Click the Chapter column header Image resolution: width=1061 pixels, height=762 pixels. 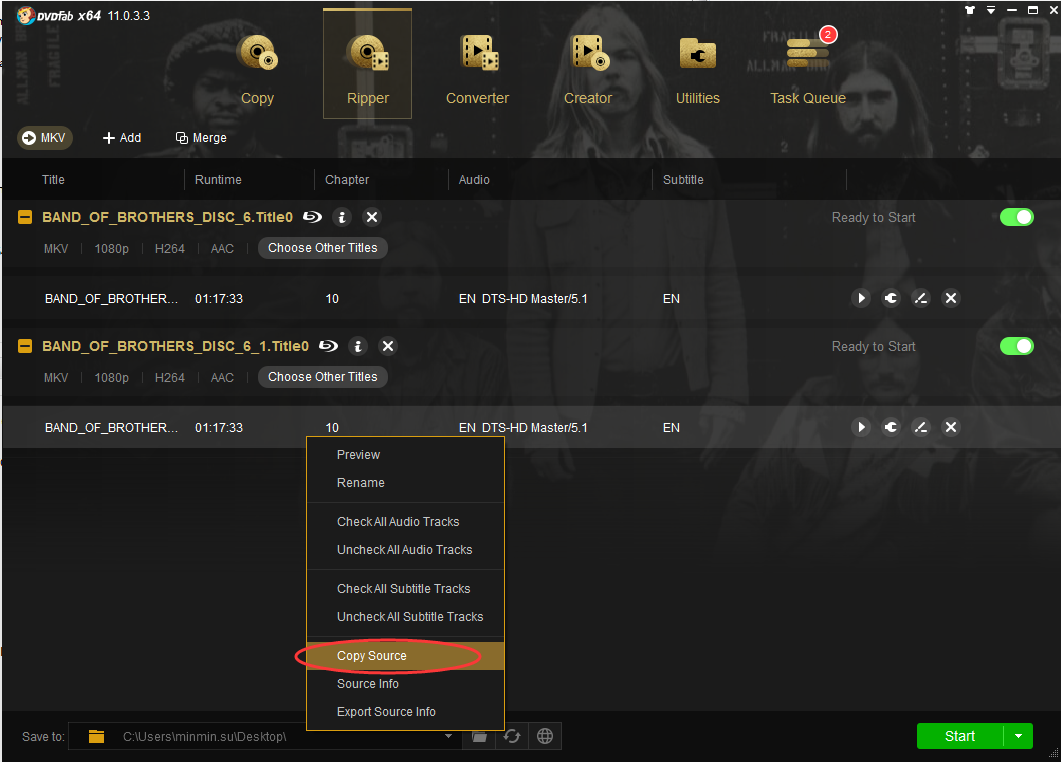(346, 180)
